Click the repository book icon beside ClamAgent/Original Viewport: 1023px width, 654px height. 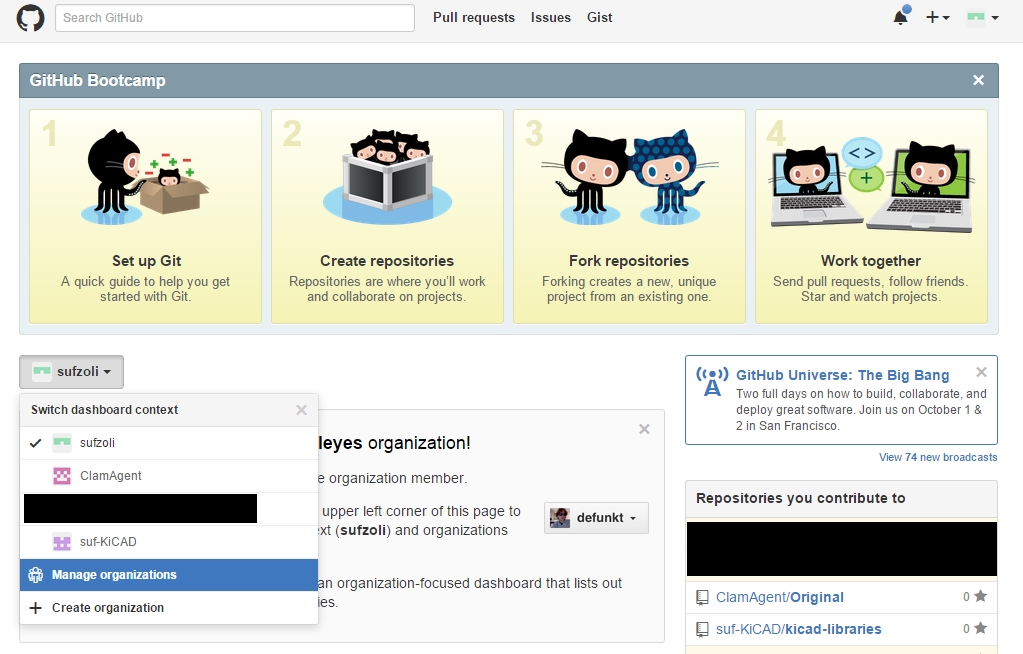701,597
